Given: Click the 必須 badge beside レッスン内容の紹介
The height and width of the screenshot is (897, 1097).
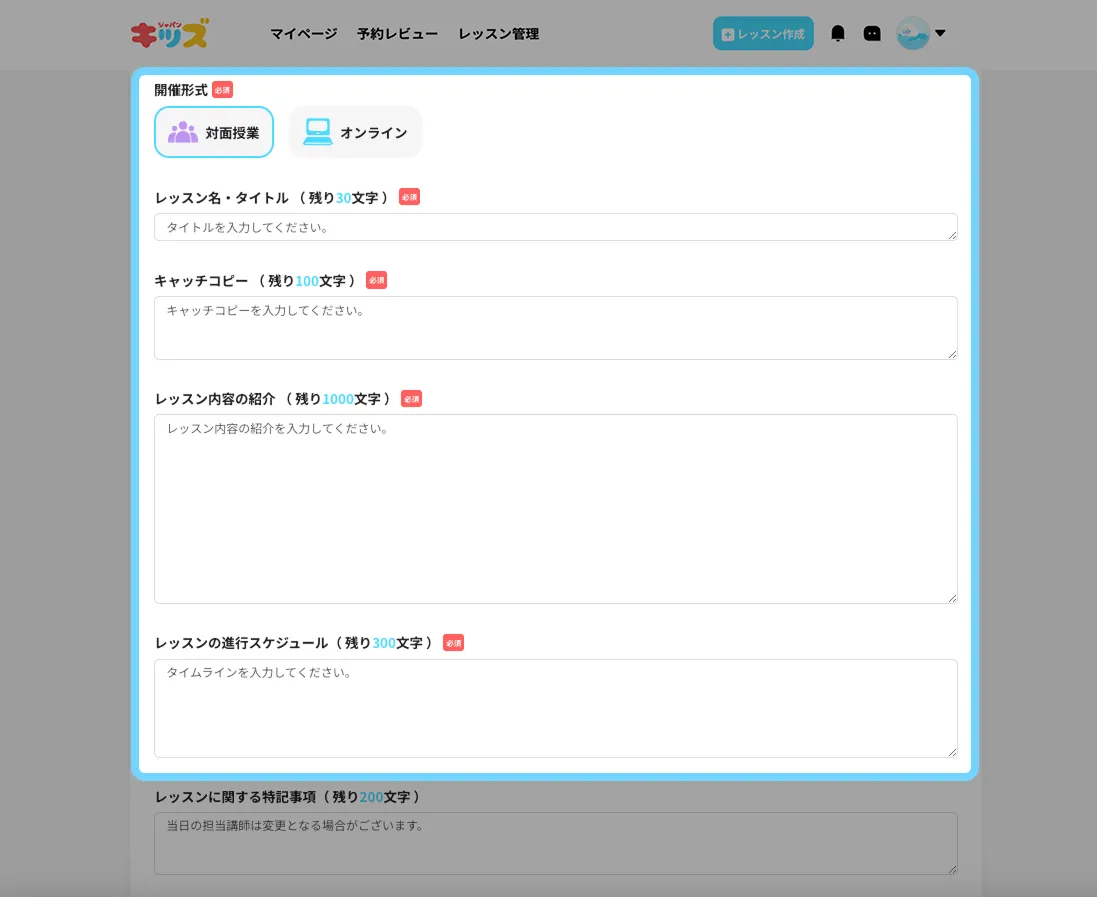Looking at the screenshot, I should click(411, 399).
